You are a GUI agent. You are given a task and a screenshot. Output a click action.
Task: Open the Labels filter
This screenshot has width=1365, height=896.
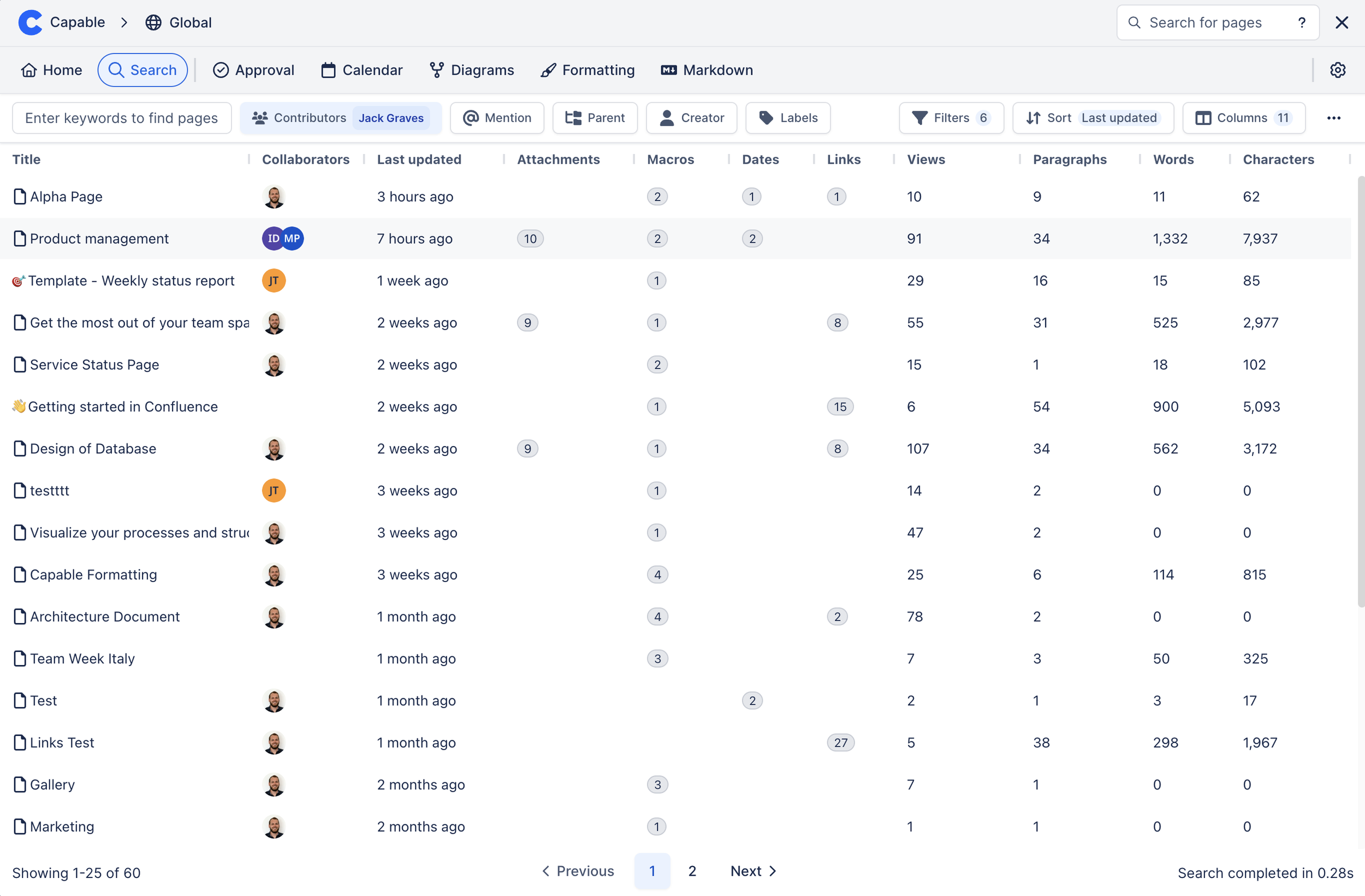coord(787,118)
